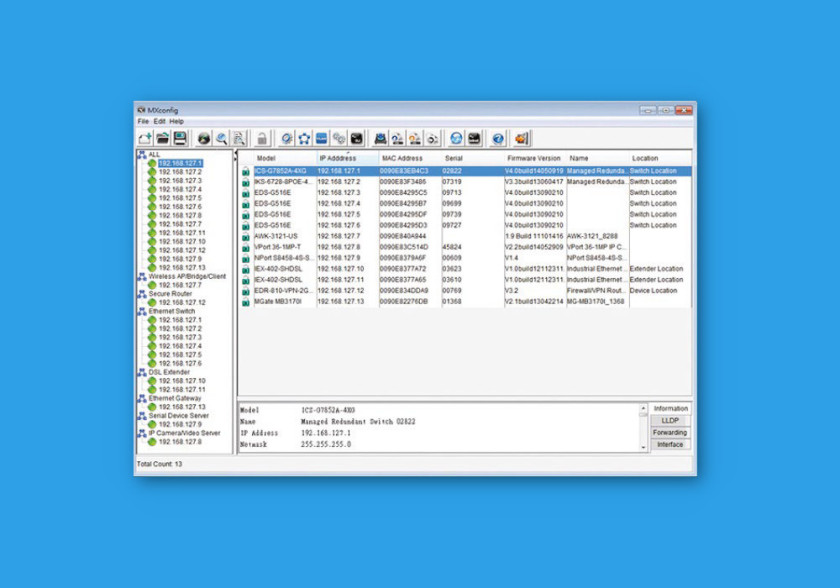Click the info panel scrollbar down arrow
Screen dimensions: 840x588
(x=643, y=447)
